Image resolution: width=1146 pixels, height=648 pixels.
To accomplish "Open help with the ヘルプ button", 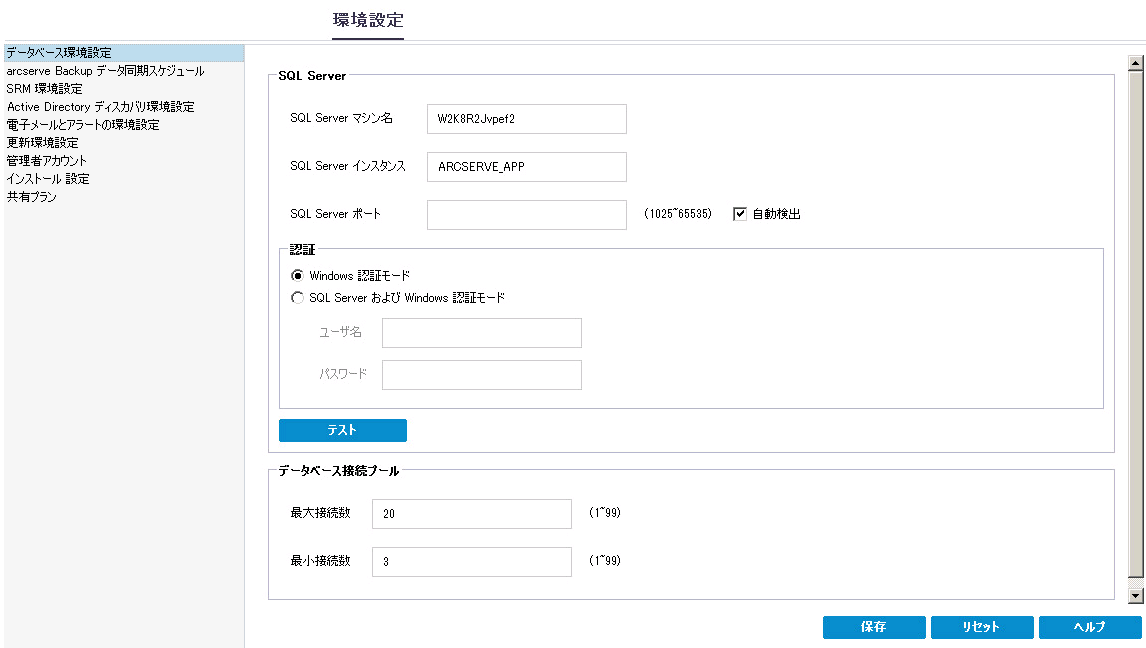I will [x=1090, y=627].
